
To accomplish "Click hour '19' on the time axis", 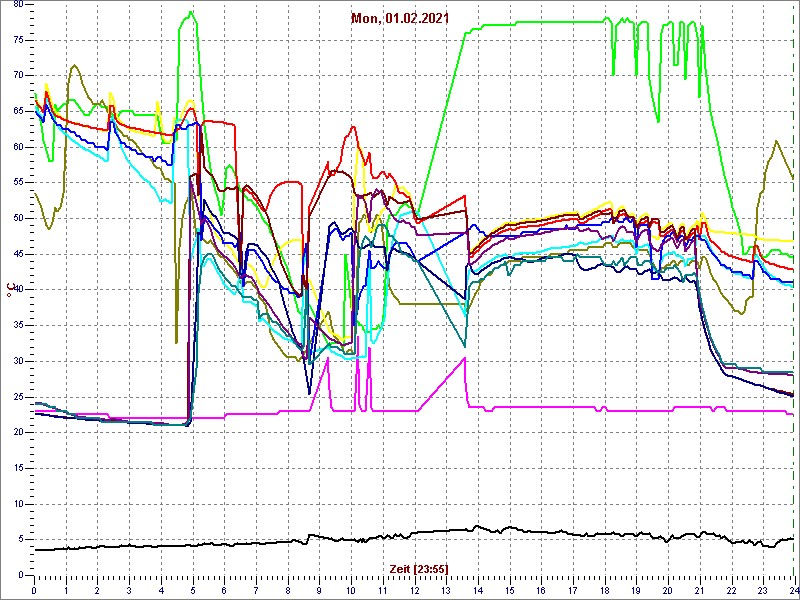I will click(636, 590).
